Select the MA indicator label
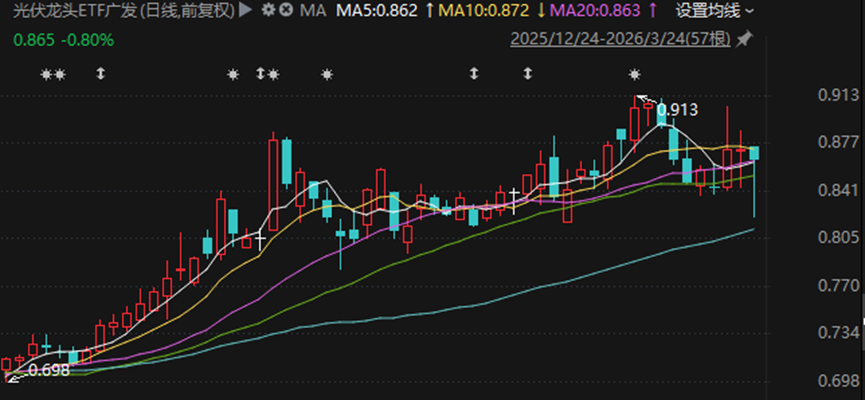 (x=313, y=10)
